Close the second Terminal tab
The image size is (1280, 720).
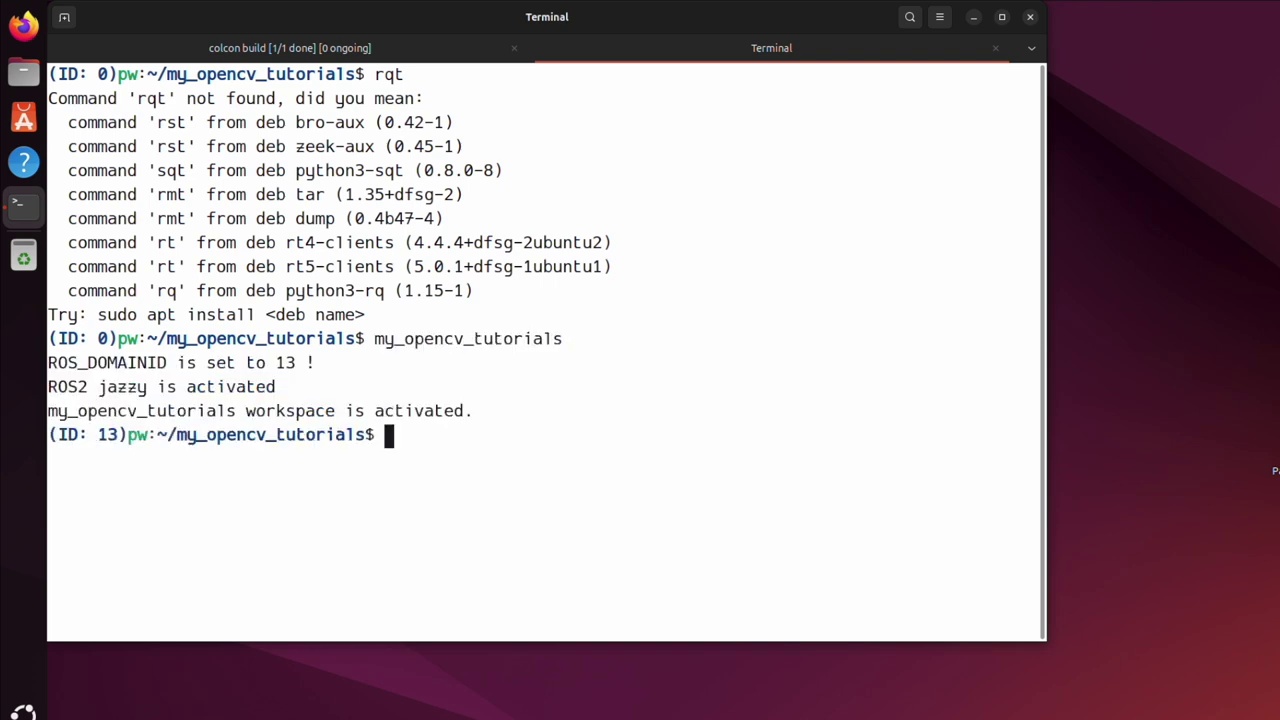pos(995,48)
